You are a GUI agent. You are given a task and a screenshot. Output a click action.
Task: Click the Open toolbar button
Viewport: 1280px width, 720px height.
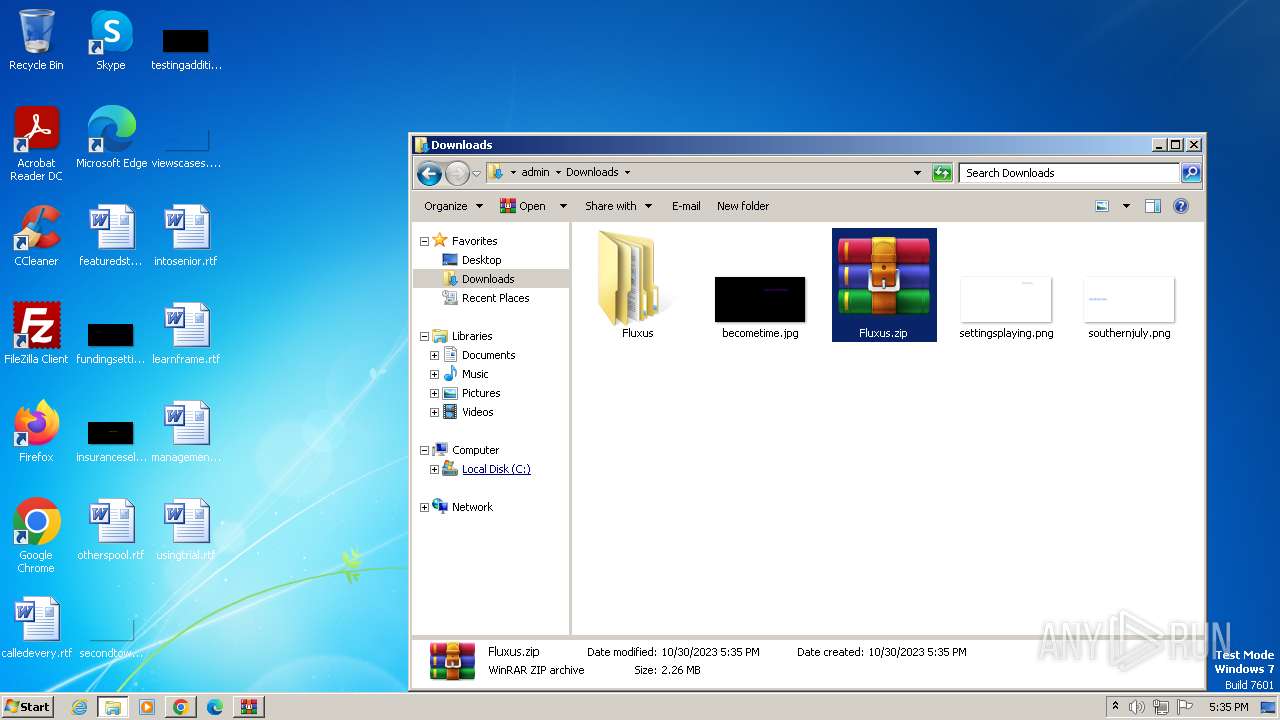(x=523, y=206)
